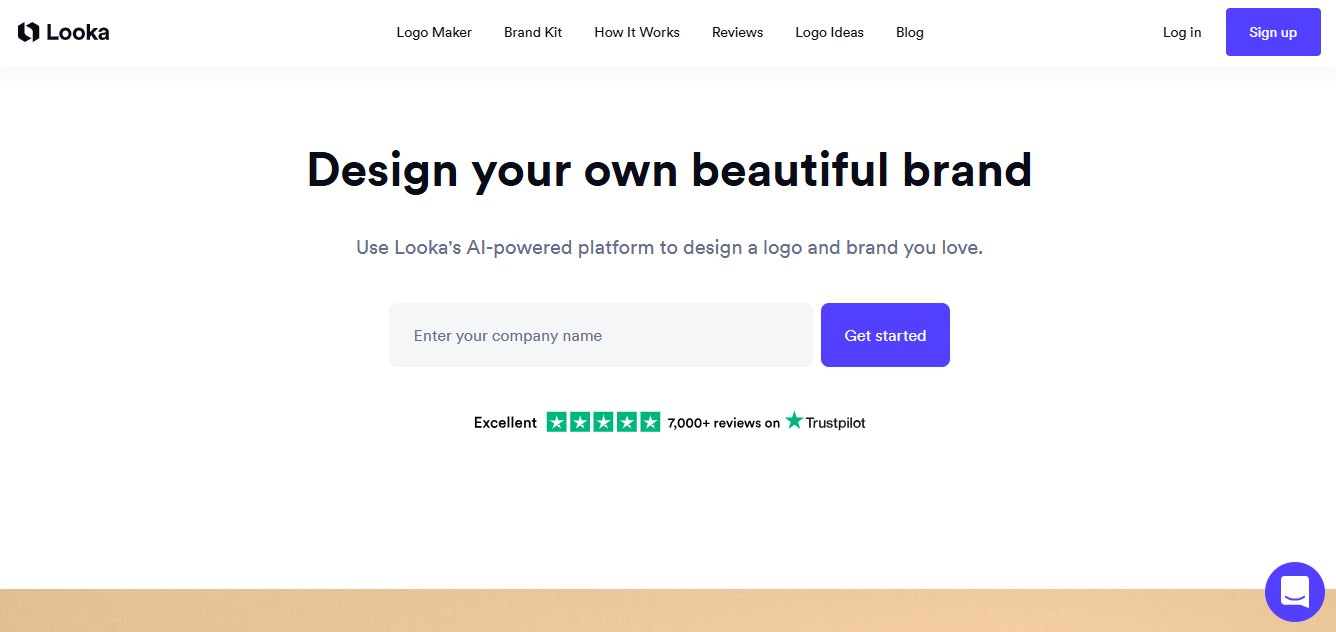Click the Trustpilot wordmark link

[835, 422]
